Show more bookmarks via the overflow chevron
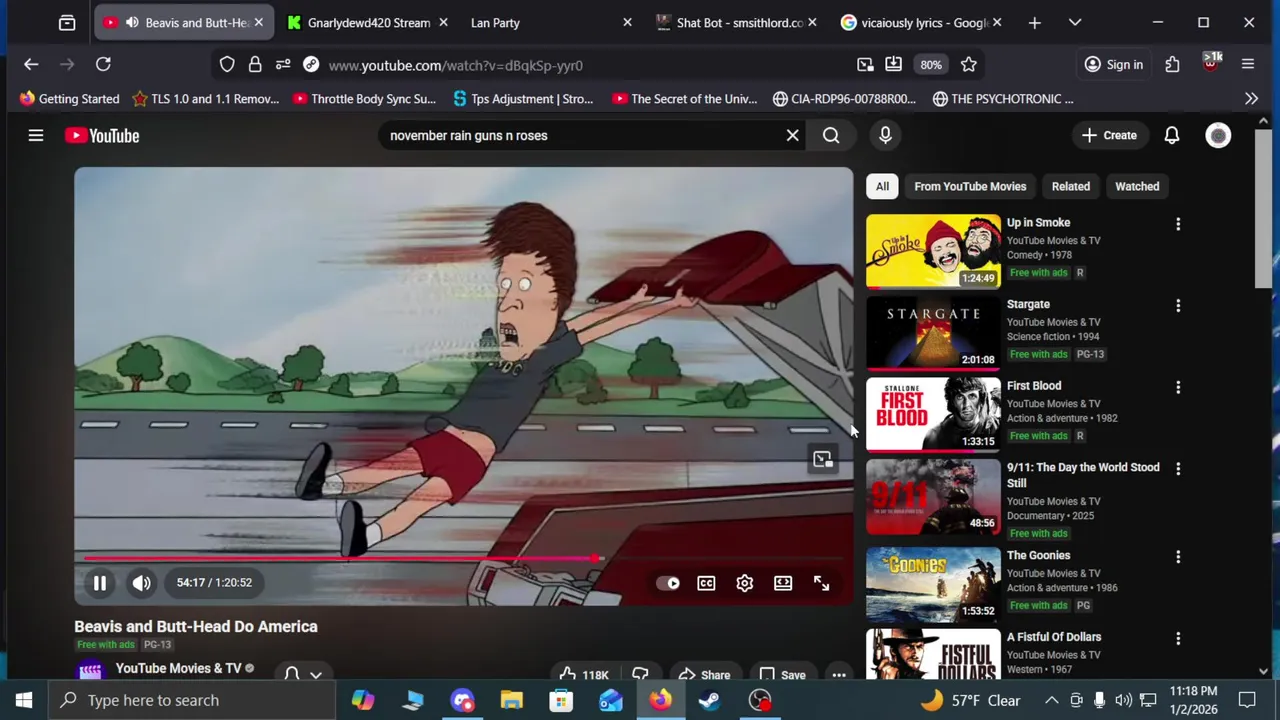 pyautogui.click(x=1251, y=99)
